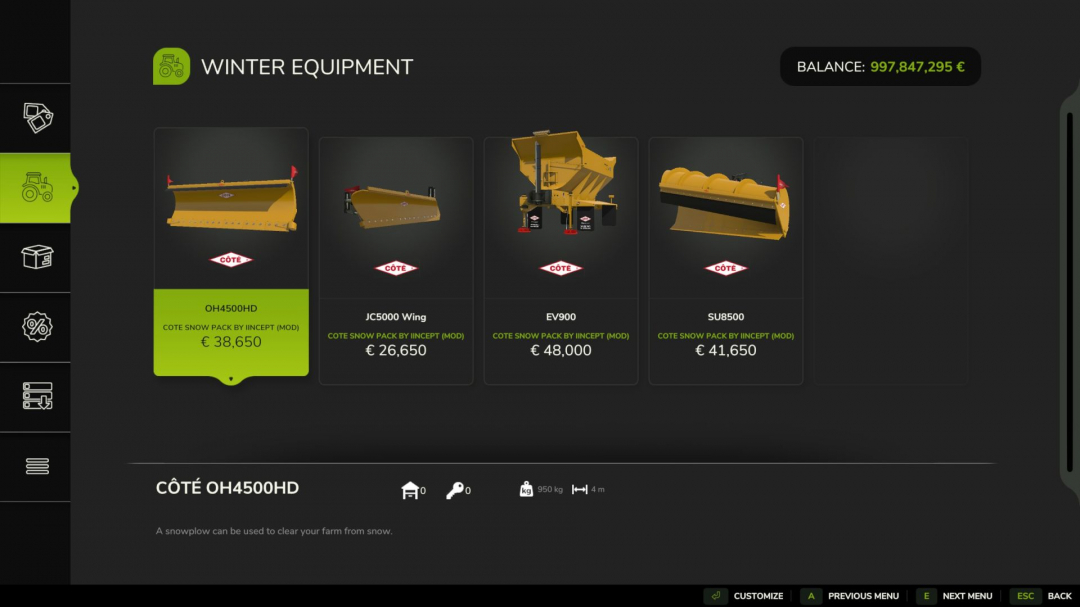Click the leased key icon in details

455,490
